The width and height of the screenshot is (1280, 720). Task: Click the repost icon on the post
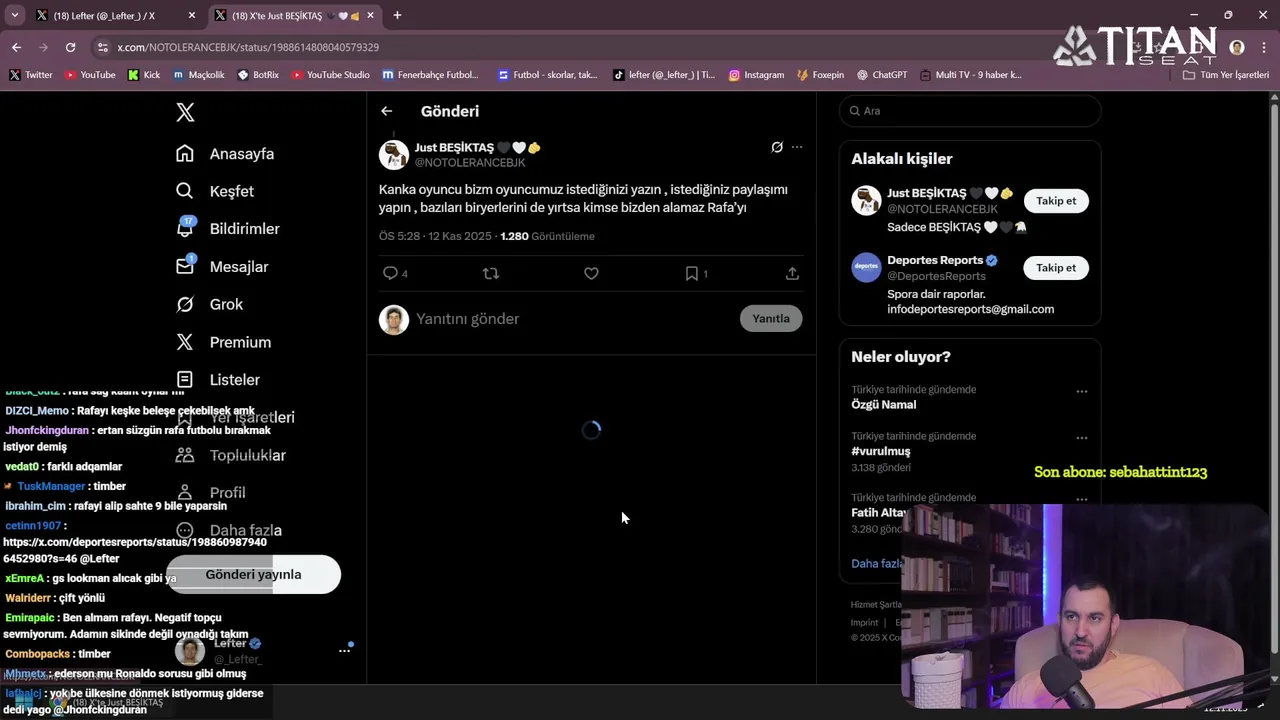pos(491,273)
